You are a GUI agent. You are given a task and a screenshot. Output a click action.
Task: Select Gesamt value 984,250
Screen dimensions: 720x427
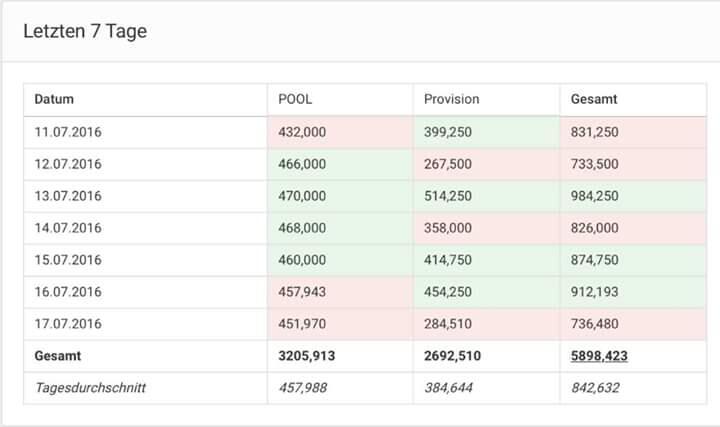(594, 196)
